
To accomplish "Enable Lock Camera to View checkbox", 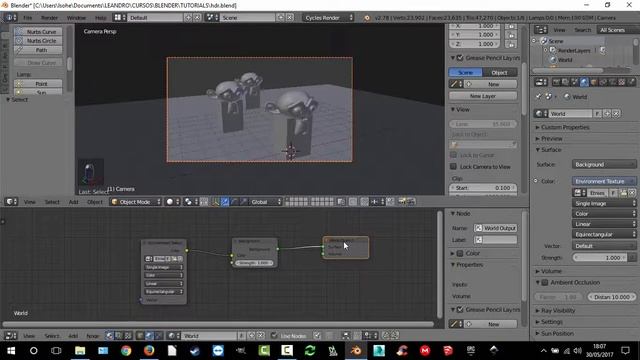I will click(x=453, y=167).
